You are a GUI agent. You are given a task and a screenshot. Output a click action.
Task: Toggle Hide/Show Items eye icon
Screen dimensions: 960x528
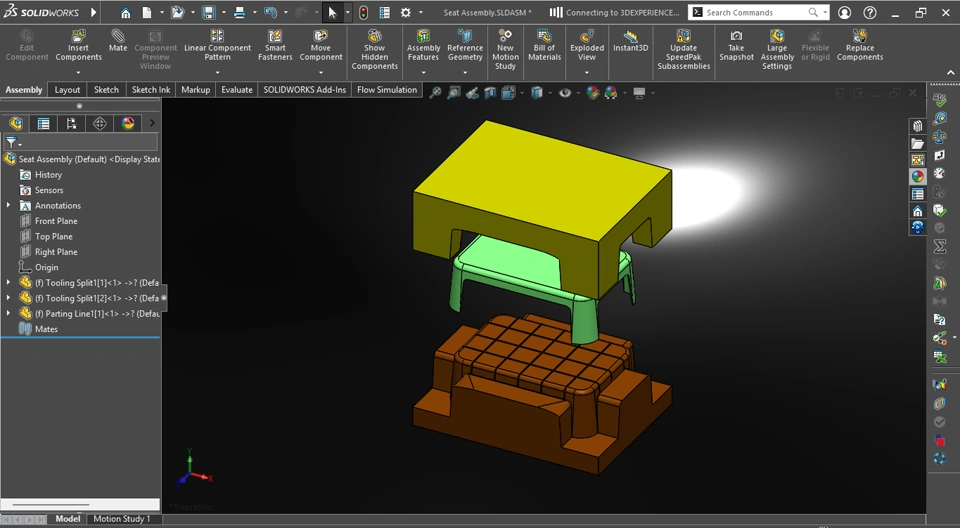click(x=565, y=93)
